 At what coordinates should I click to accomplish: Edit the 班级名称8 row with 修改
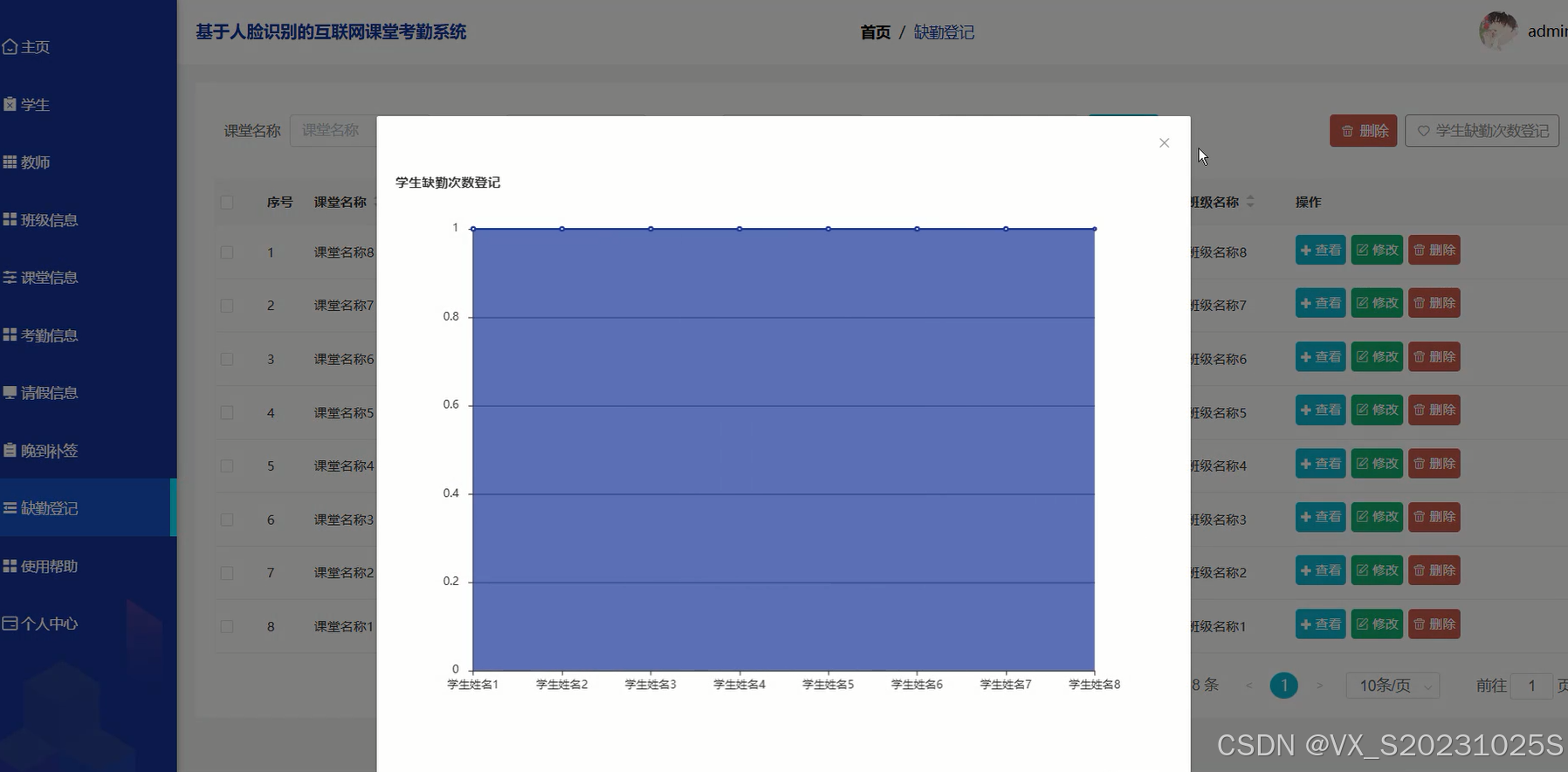pos(1377,251)
